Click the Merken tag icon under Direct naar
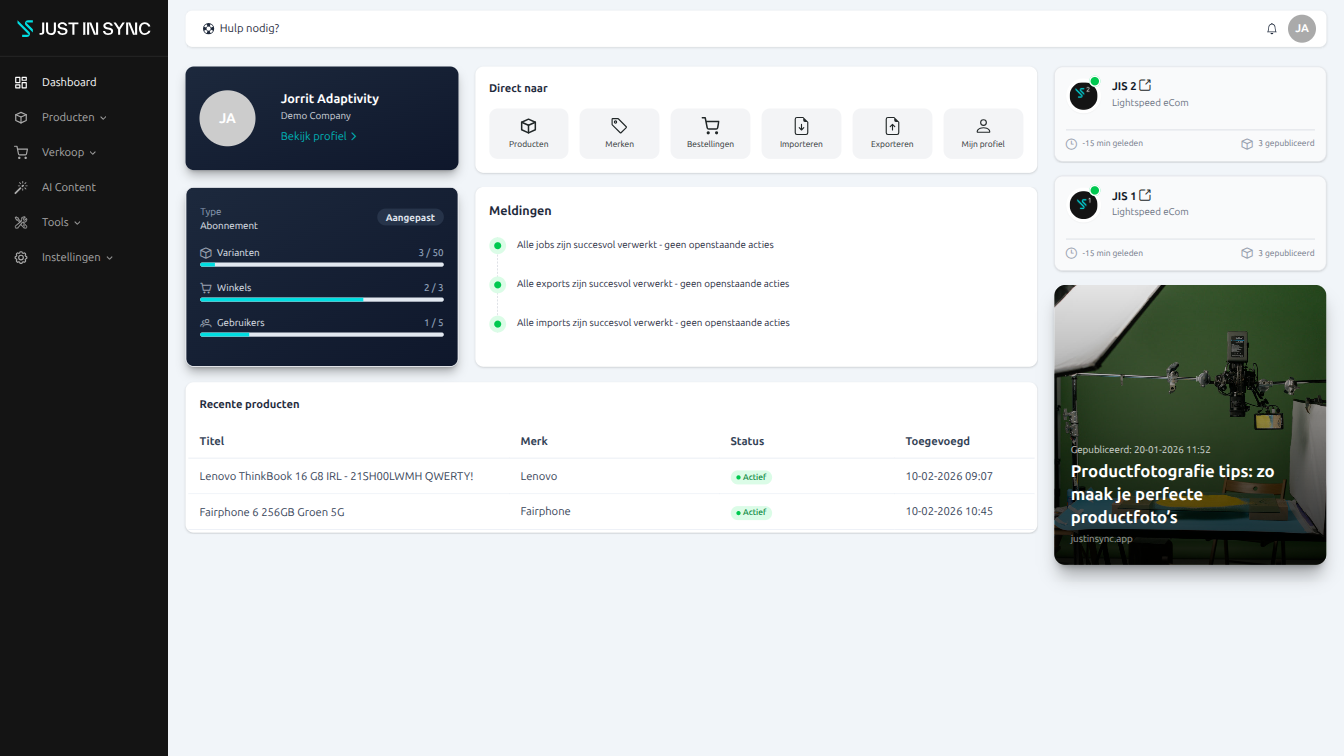The image size is (1344, 756). (x=619, y=126)
